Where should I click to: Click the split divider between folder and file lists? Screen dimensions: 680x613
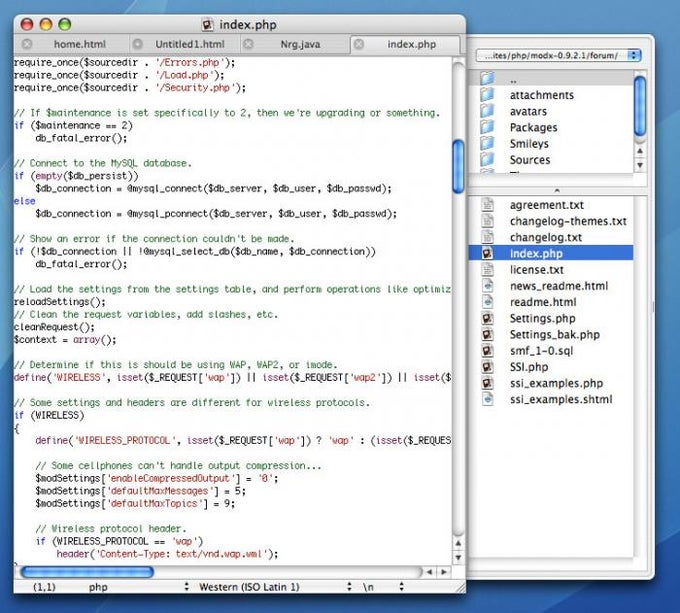(x=555, y=189)
